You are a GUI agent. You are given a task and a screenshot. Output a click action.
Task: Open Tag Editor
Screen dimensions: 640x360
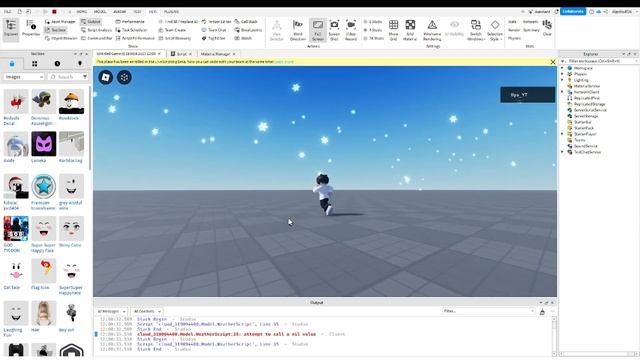click(213, 38)
